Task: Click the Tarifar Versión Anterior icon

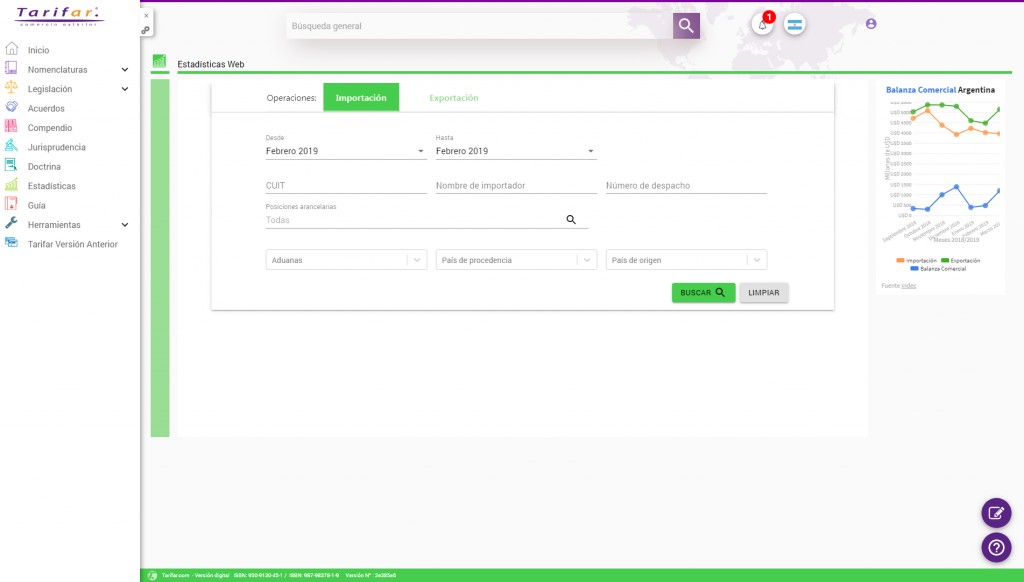Action: (x=11, y=242)
